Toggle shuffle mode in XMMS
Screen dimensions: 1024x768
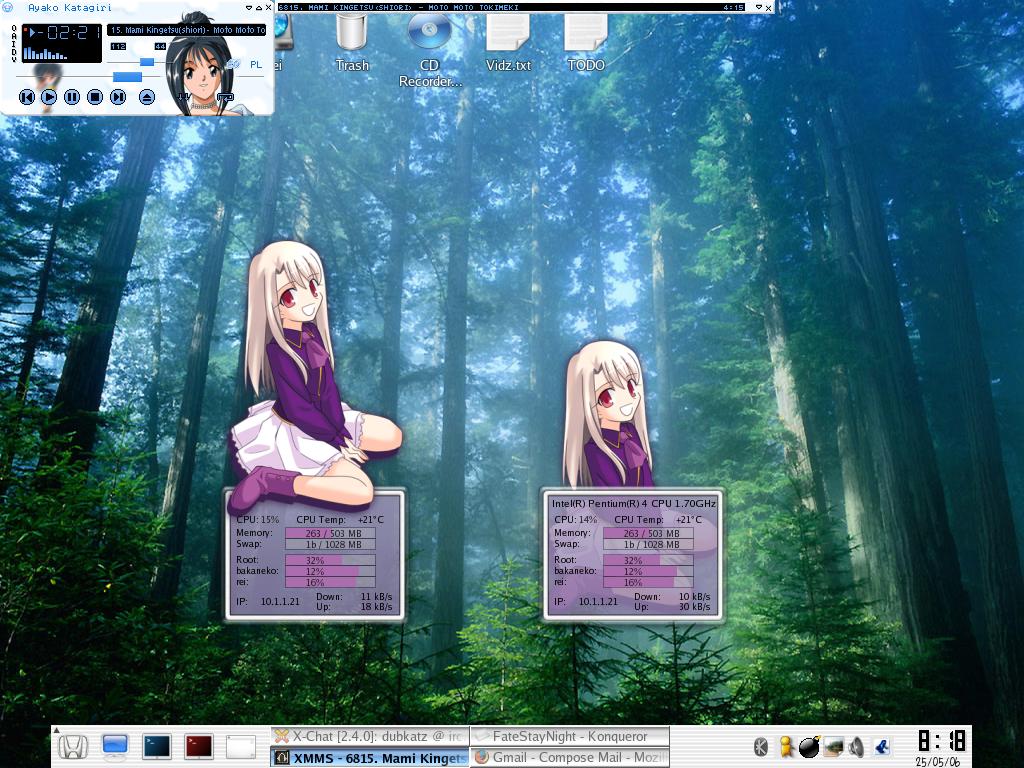184,97
